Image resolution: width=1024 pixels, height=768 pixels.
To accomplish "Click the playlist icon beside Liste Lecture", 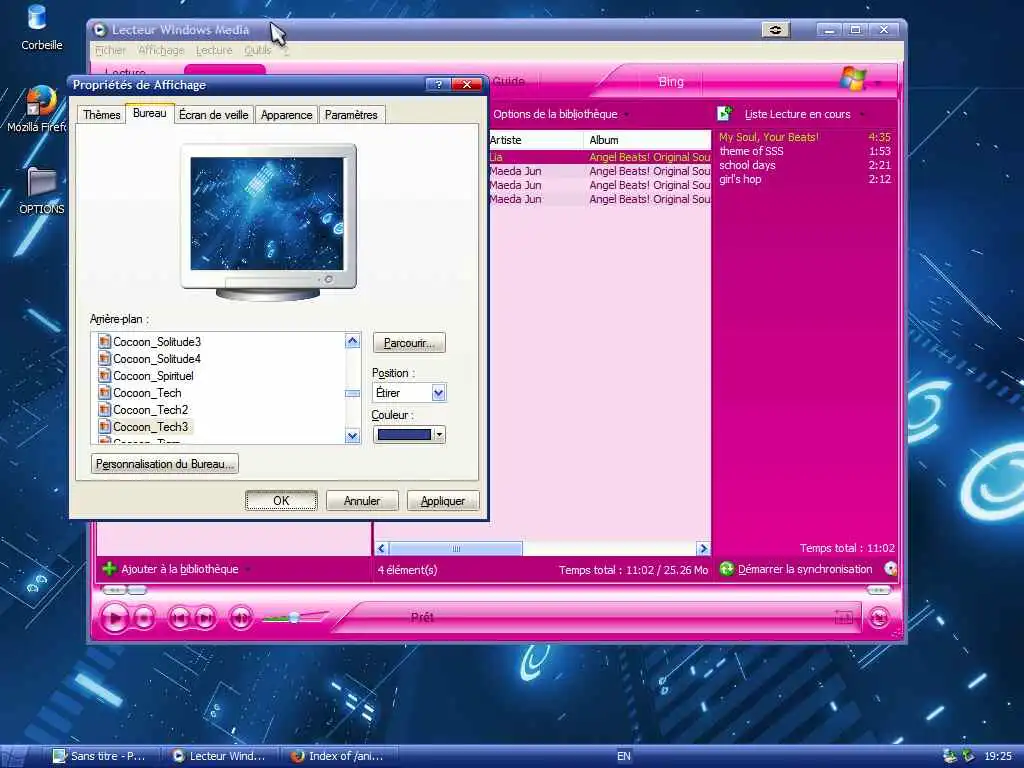I will click(725, 114).
